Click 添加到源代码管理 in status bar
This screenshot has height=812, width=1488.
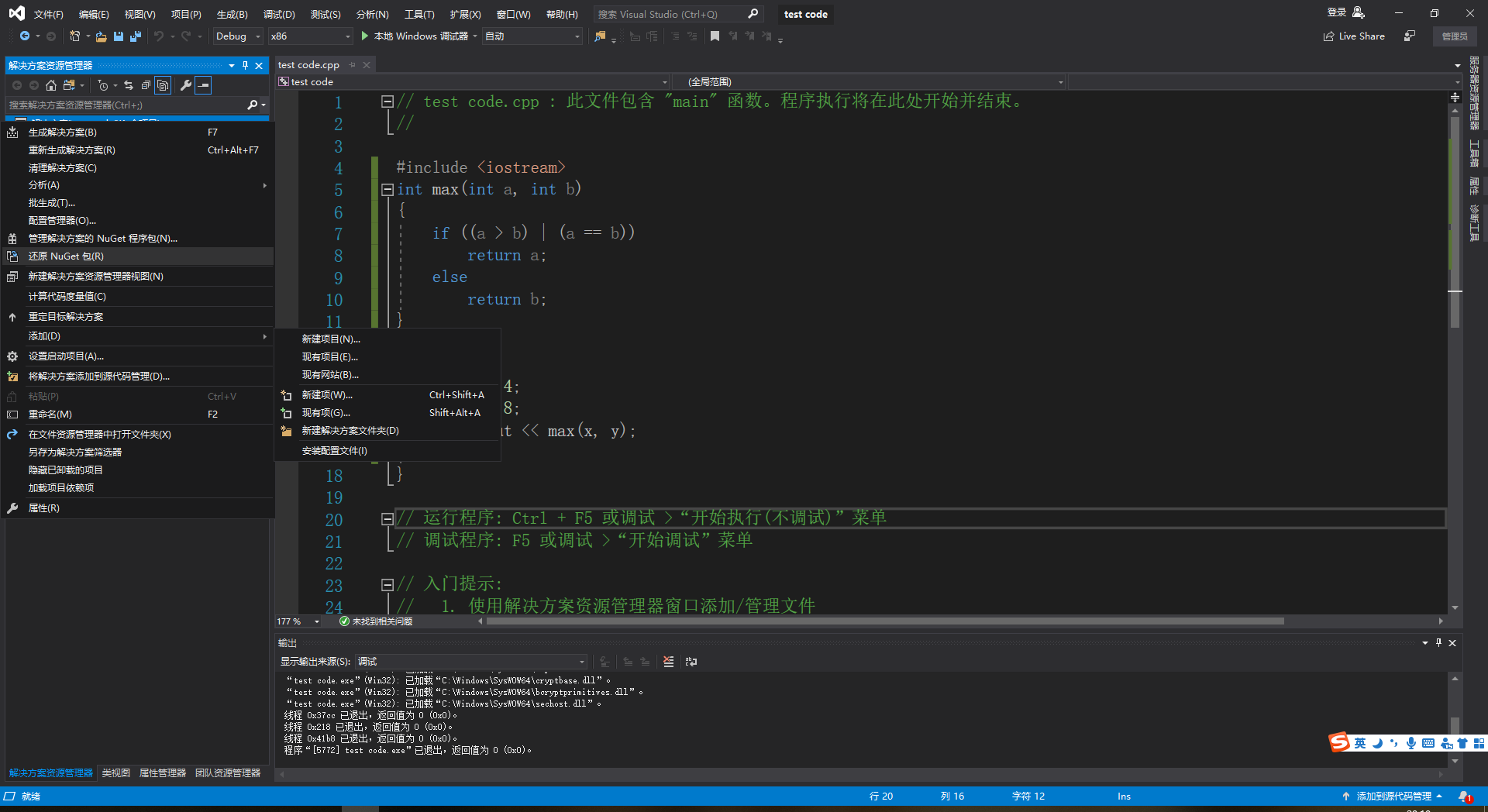coord(1393,797)
